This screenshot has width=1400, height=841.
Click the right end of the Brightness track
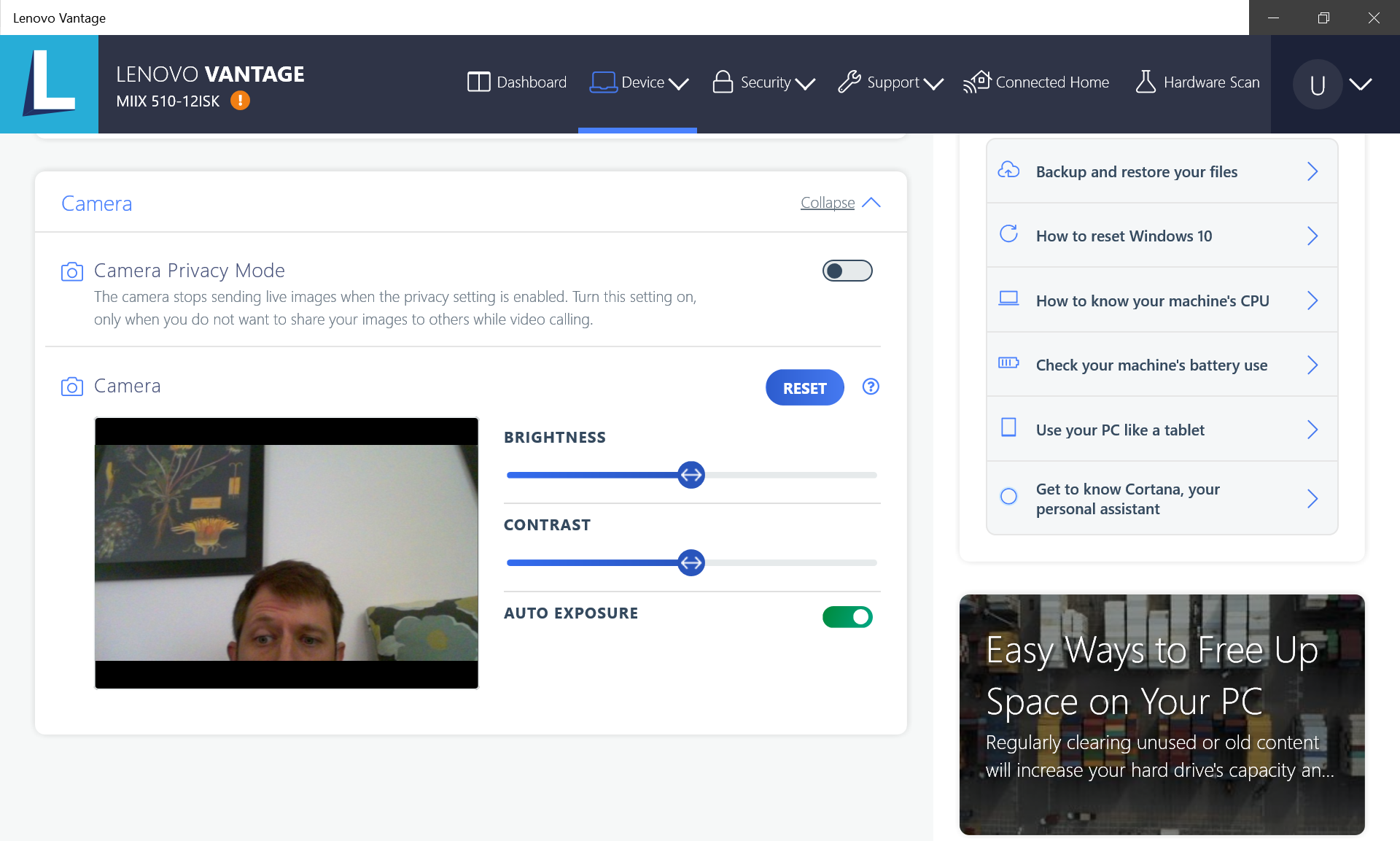tap(874, 475)
